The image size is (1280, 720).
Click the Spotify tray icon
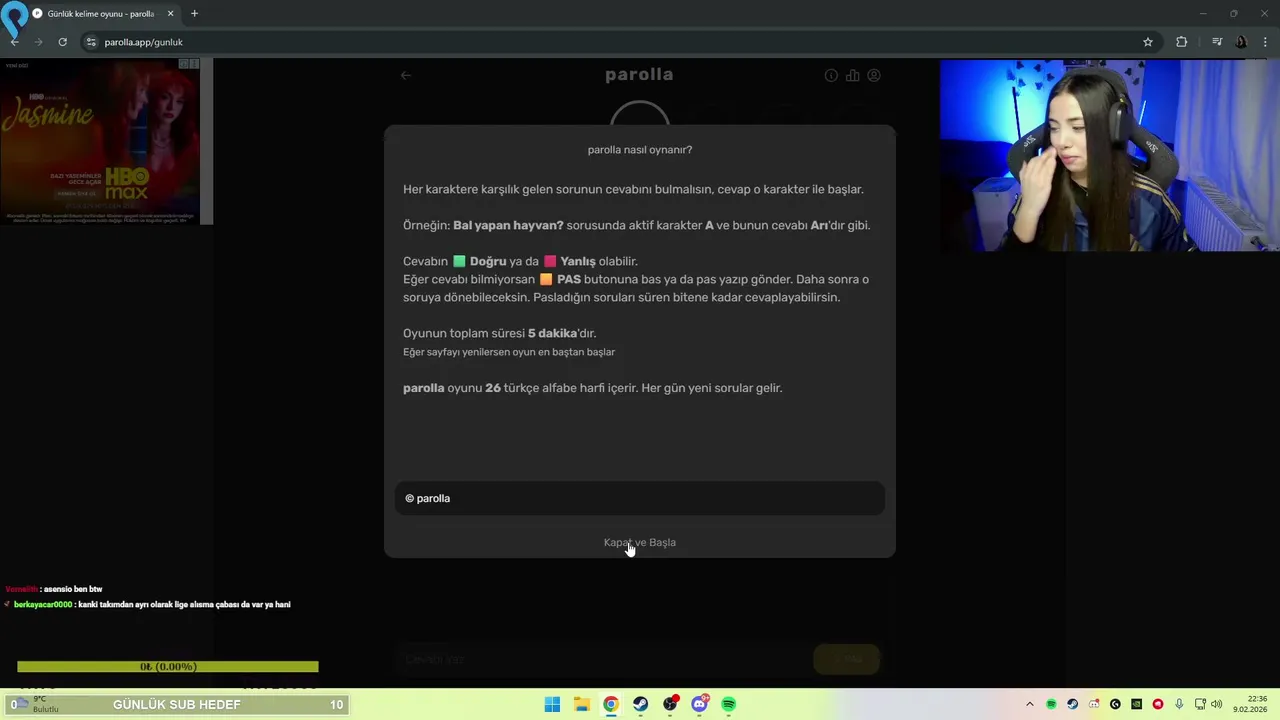[x=1051, y=705]
